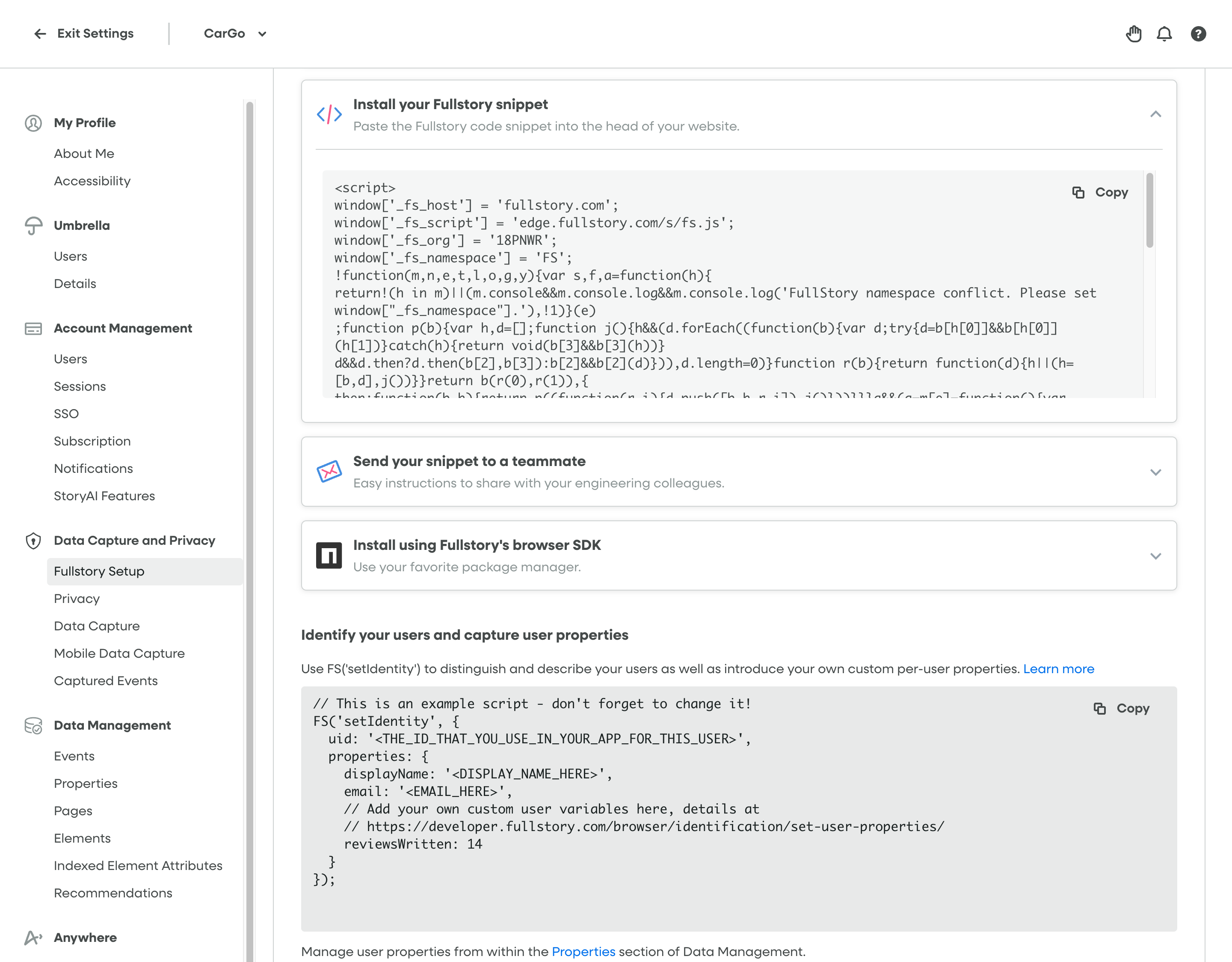
Task: Click the Anywhere section icon
Action: (x=33, y=938)
